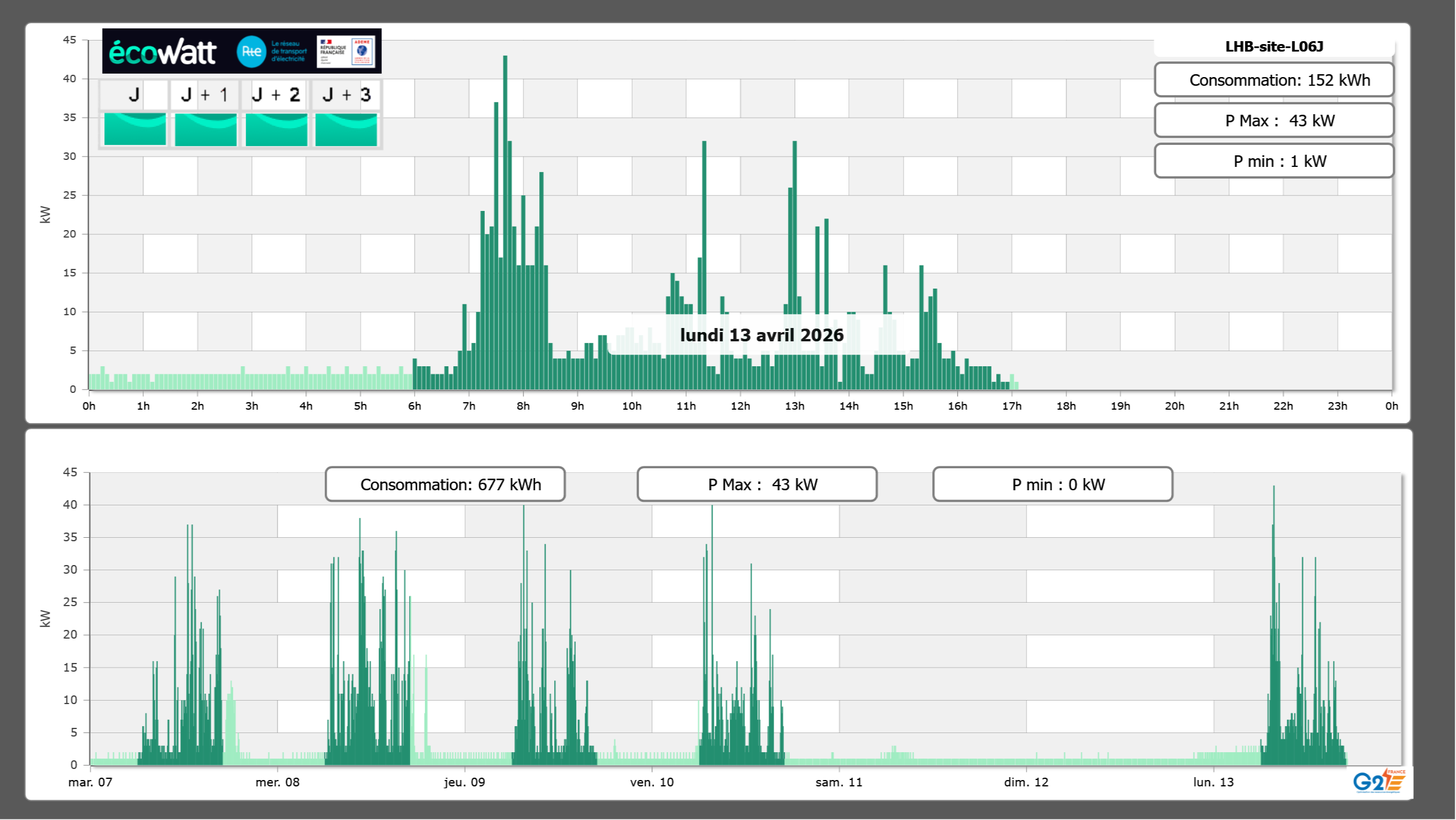The height and width of the screenshot is (820, 1456).
Task: Click the RTE round logo
Action: pos(251,52)
